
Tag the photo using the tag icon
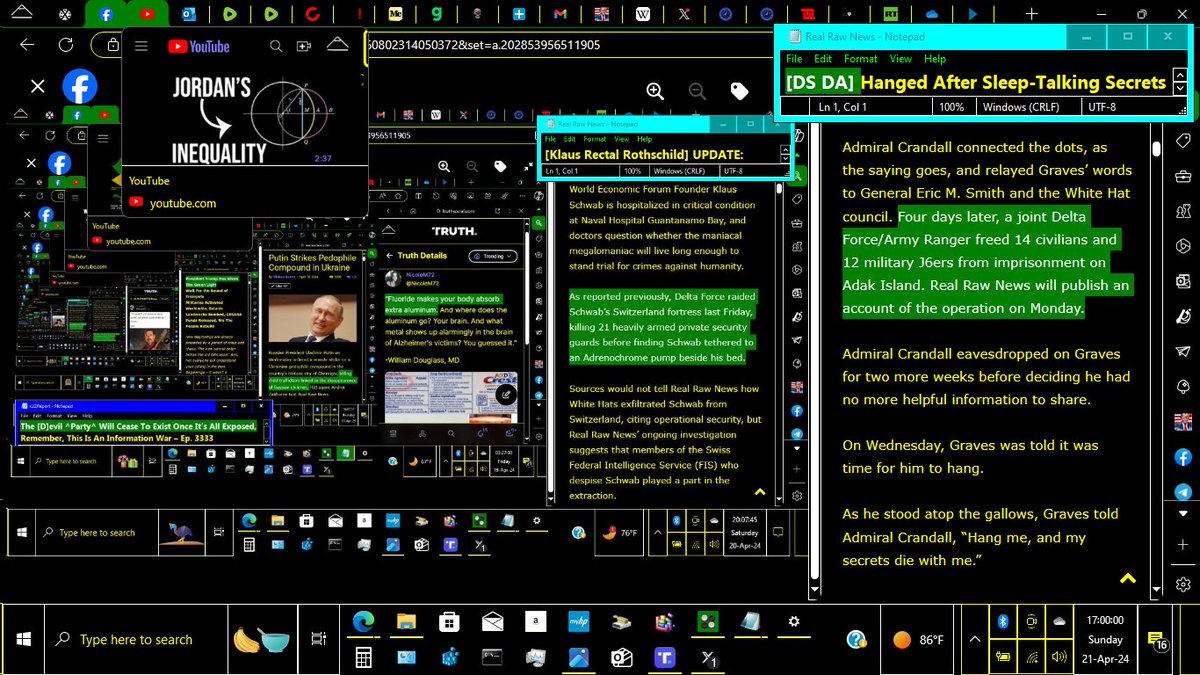tap(739, 91)
